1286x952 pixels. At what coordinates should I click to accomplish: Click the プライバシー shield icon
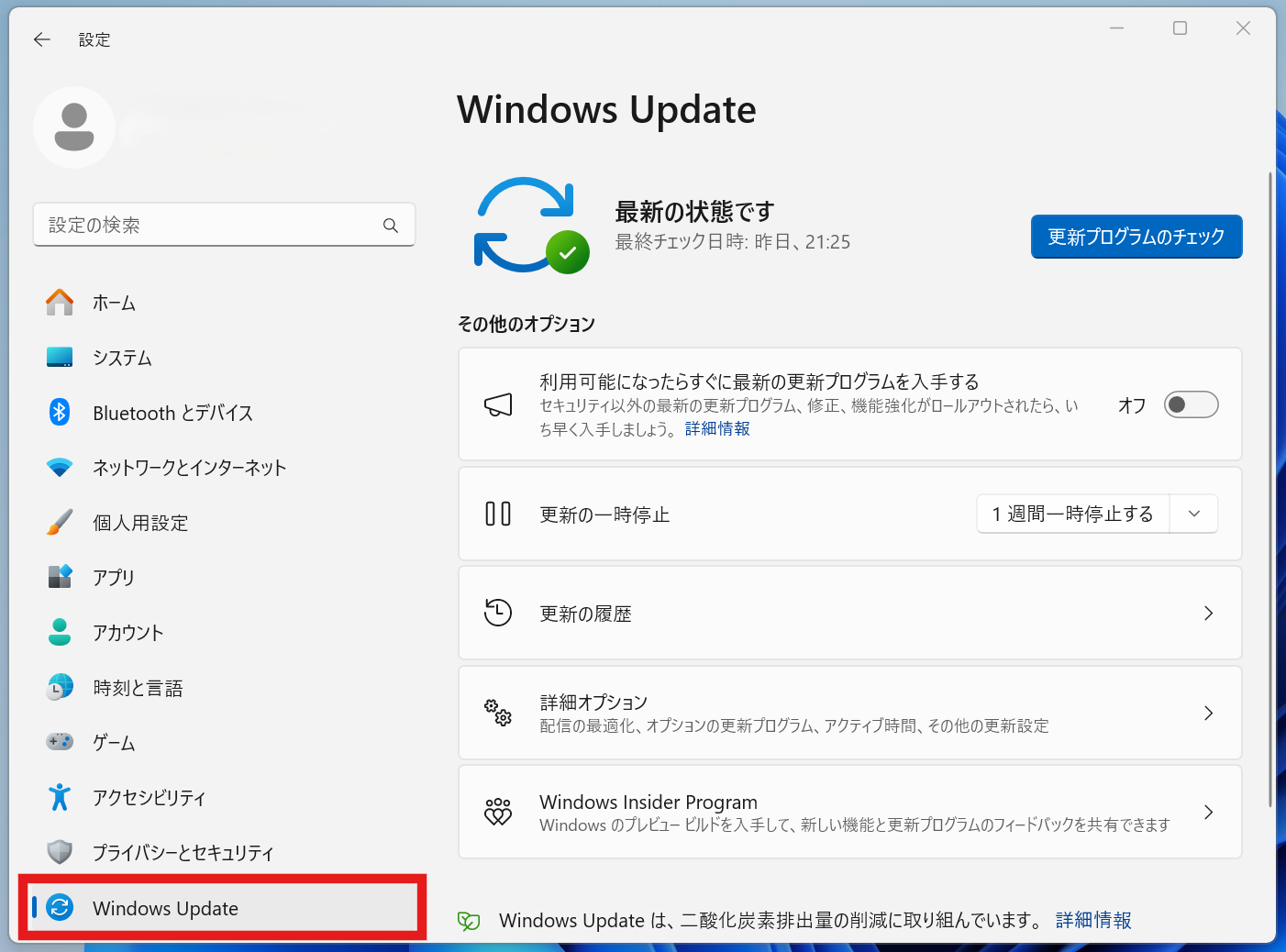pos(60,852)
